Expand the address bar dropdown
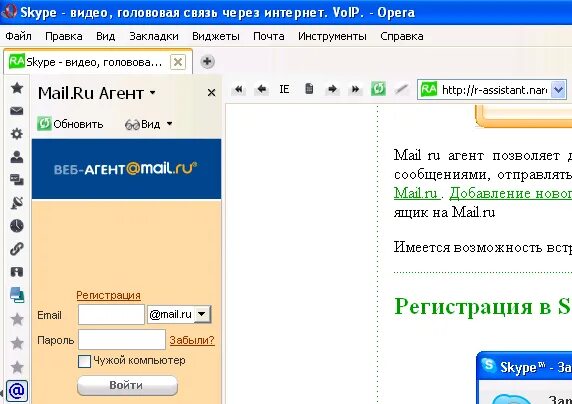Image resolution: width=572 pixels, height=404 pixels. pos(558,89)
